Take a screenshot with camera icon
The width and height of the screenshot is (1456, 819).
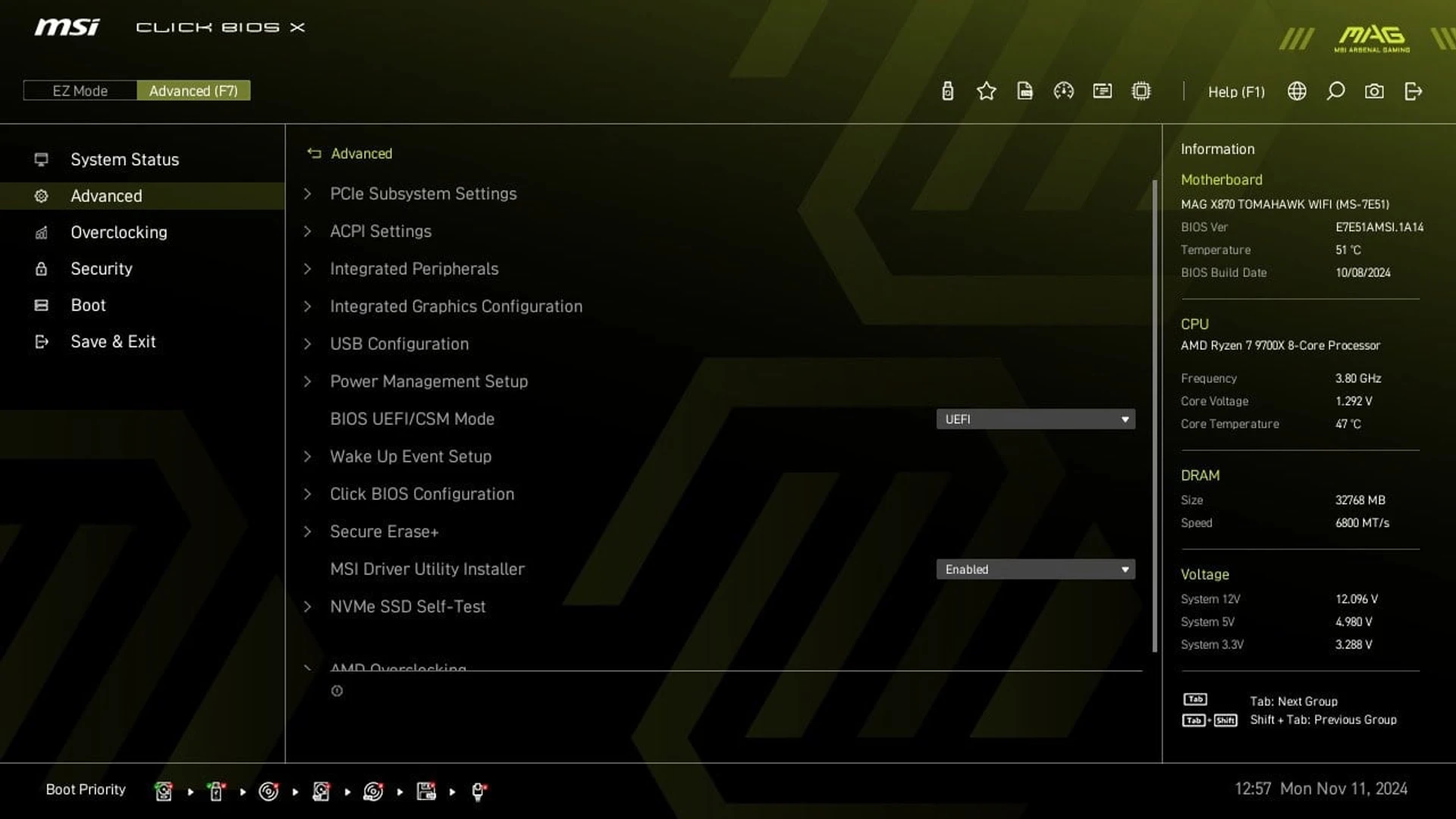(x=1374, y=92)
